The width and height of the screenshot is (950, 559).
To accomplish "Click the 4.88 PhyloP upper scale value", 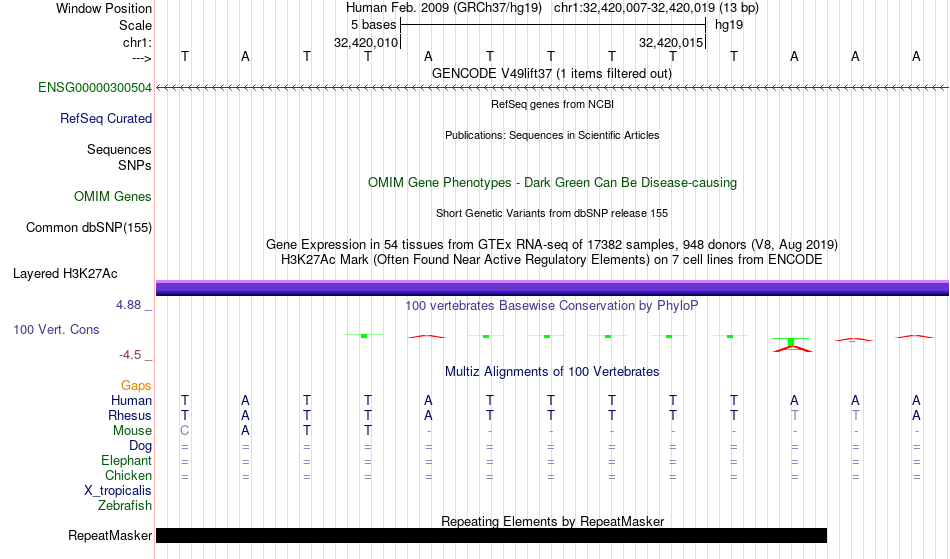I will click(128, 305).
